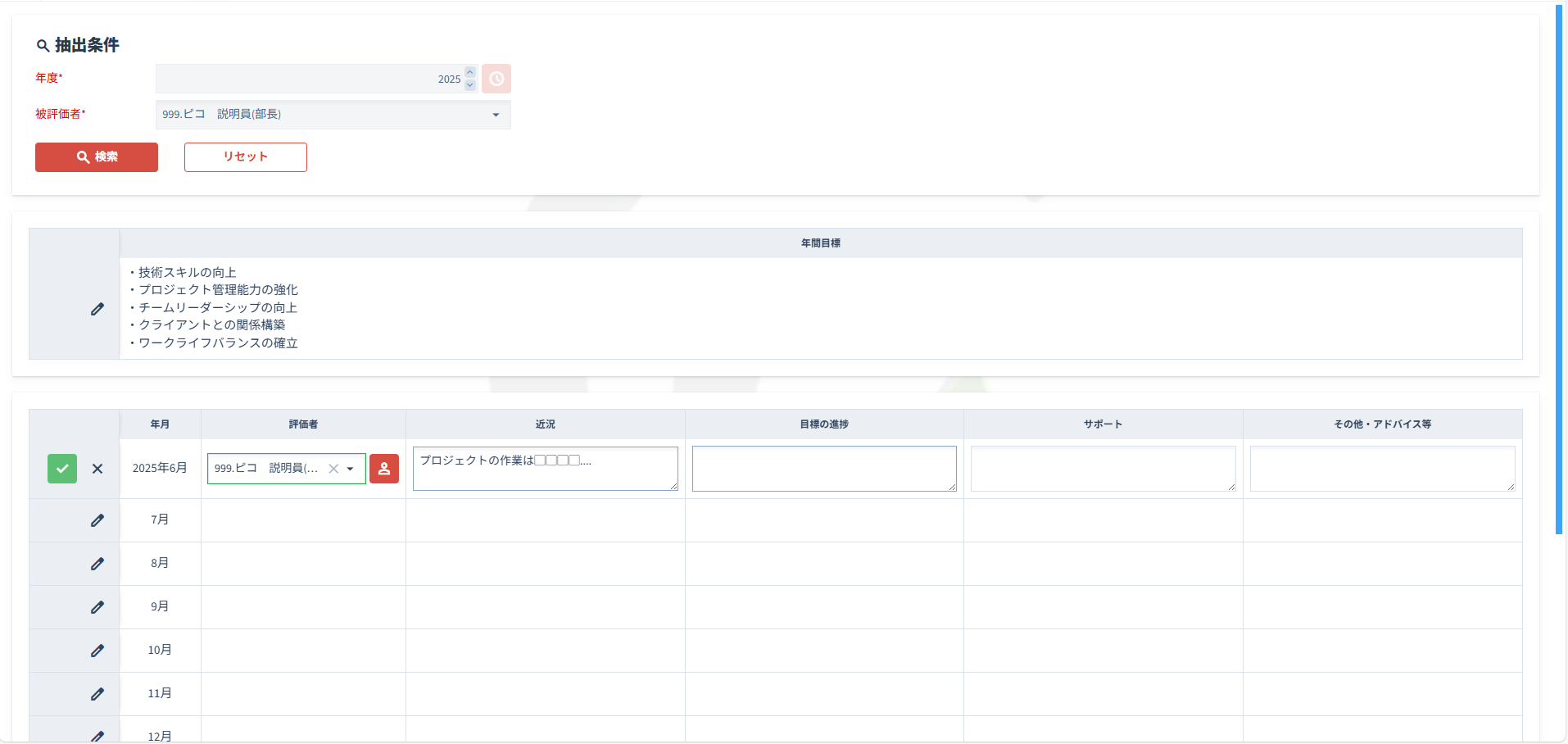Image resolution: width=1568 pixels, height=744 pixels.
Task: Edit the 8月 row
Action: pyautogui.click(x=97, y=564)
